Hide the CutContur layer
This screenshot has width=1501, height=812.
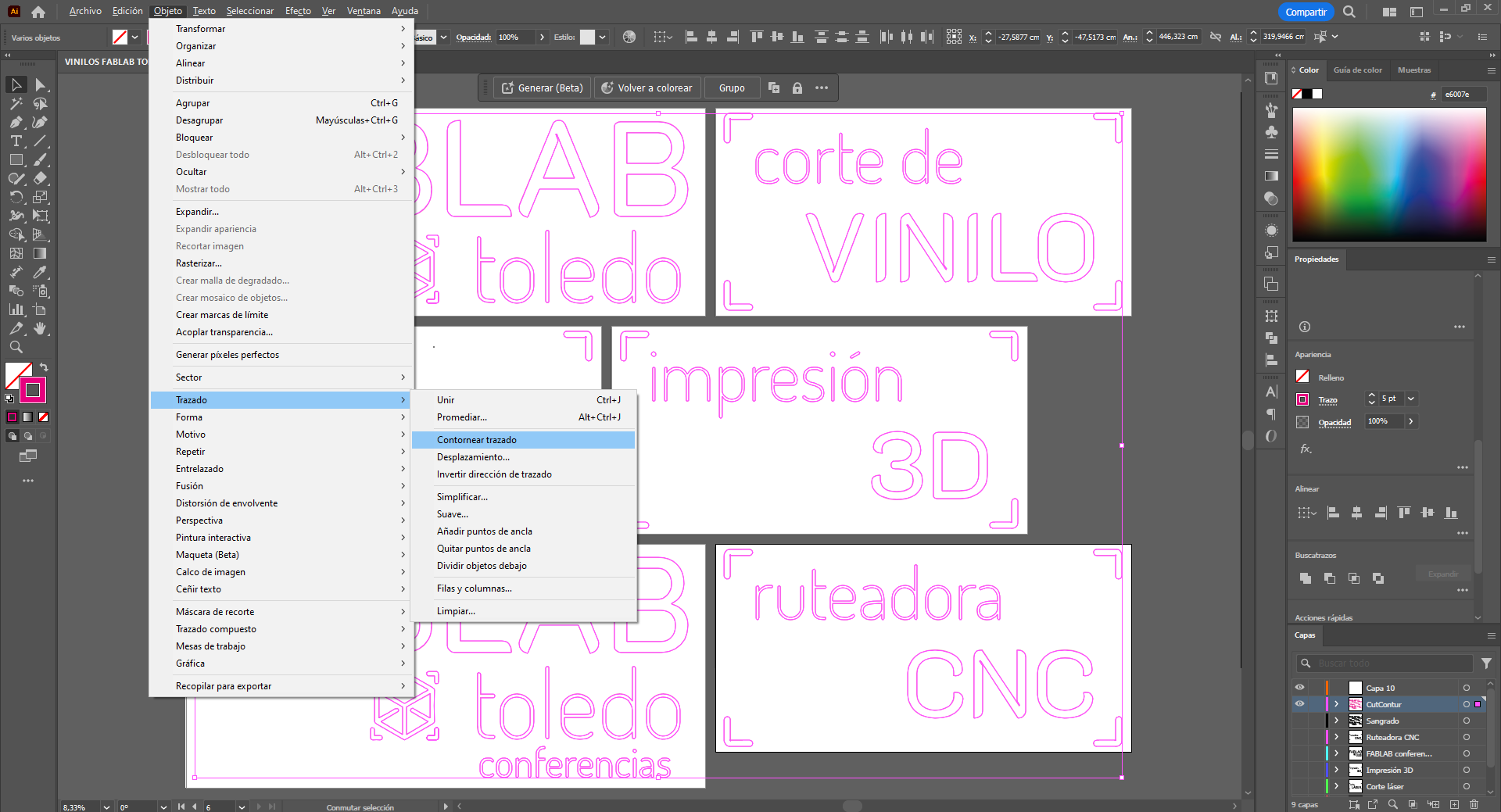[x=1300, y=704]
